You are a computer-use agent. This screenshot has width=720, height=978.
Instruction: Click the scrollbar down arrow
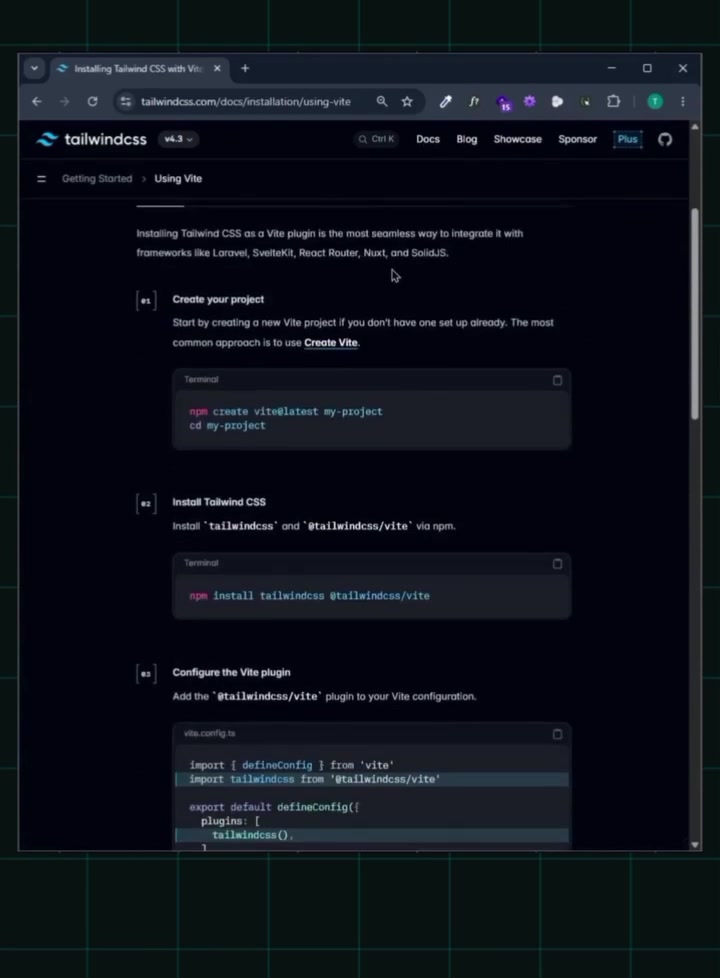coord(694,845)
